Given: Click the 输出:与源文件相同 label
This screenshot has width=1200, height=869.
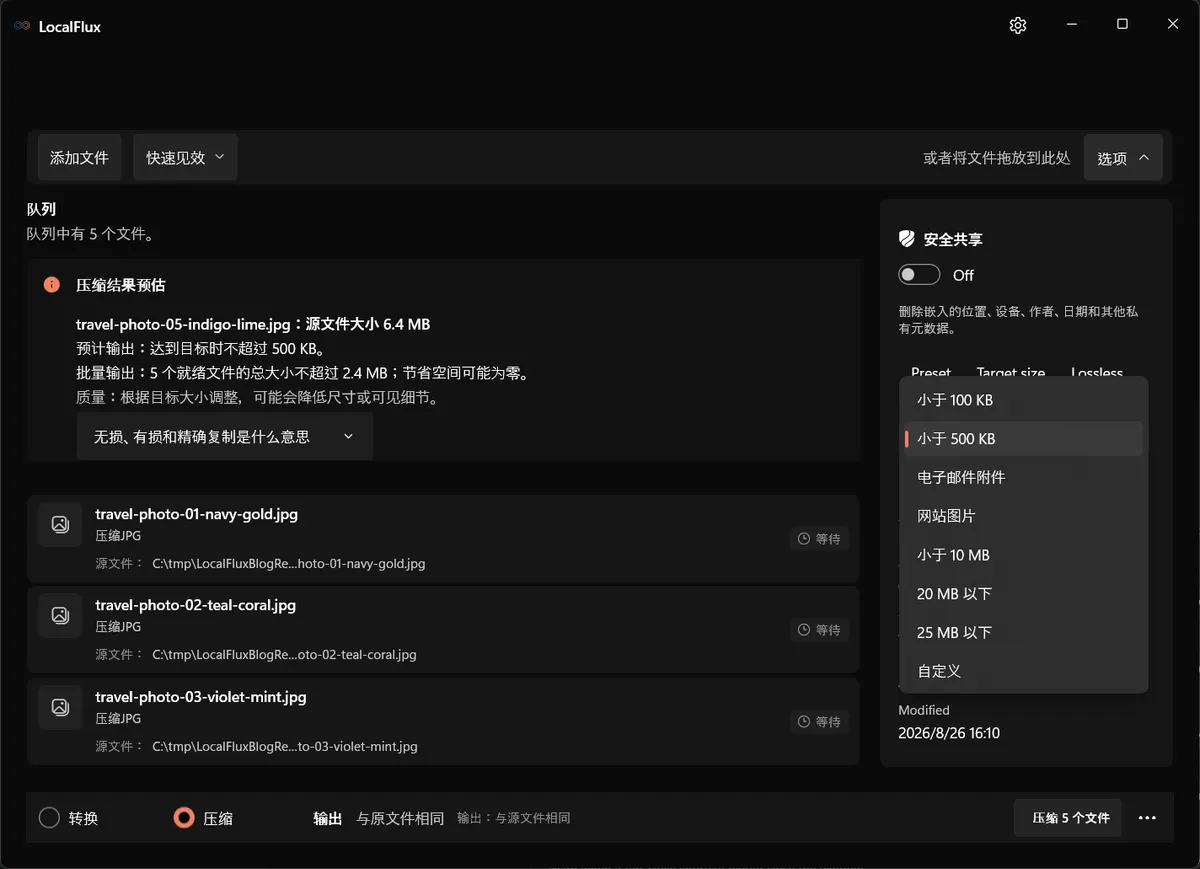Looking at the screenshot, I should 514,818.
